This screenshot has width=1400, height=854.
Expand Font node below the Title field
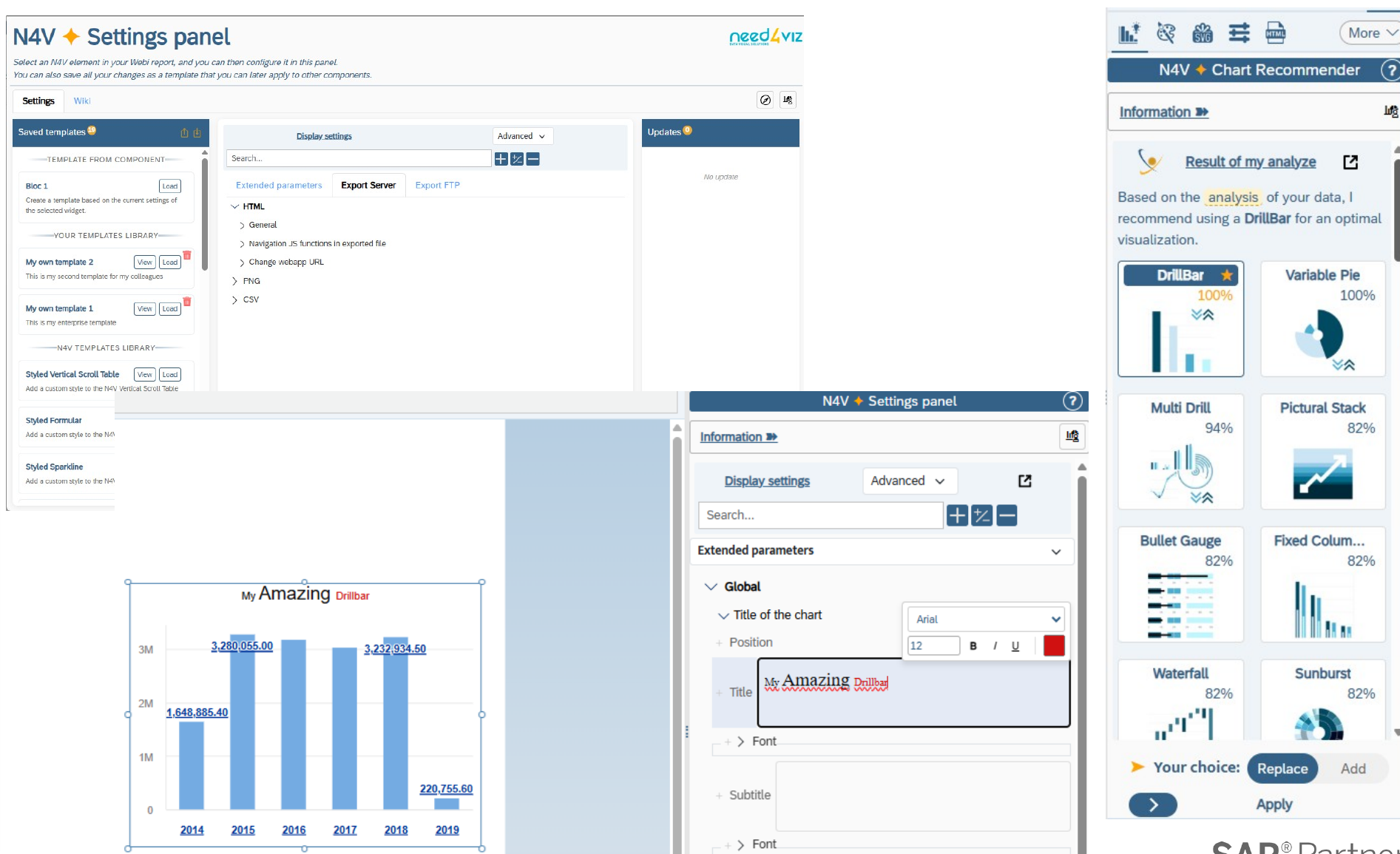coord(740,742)
